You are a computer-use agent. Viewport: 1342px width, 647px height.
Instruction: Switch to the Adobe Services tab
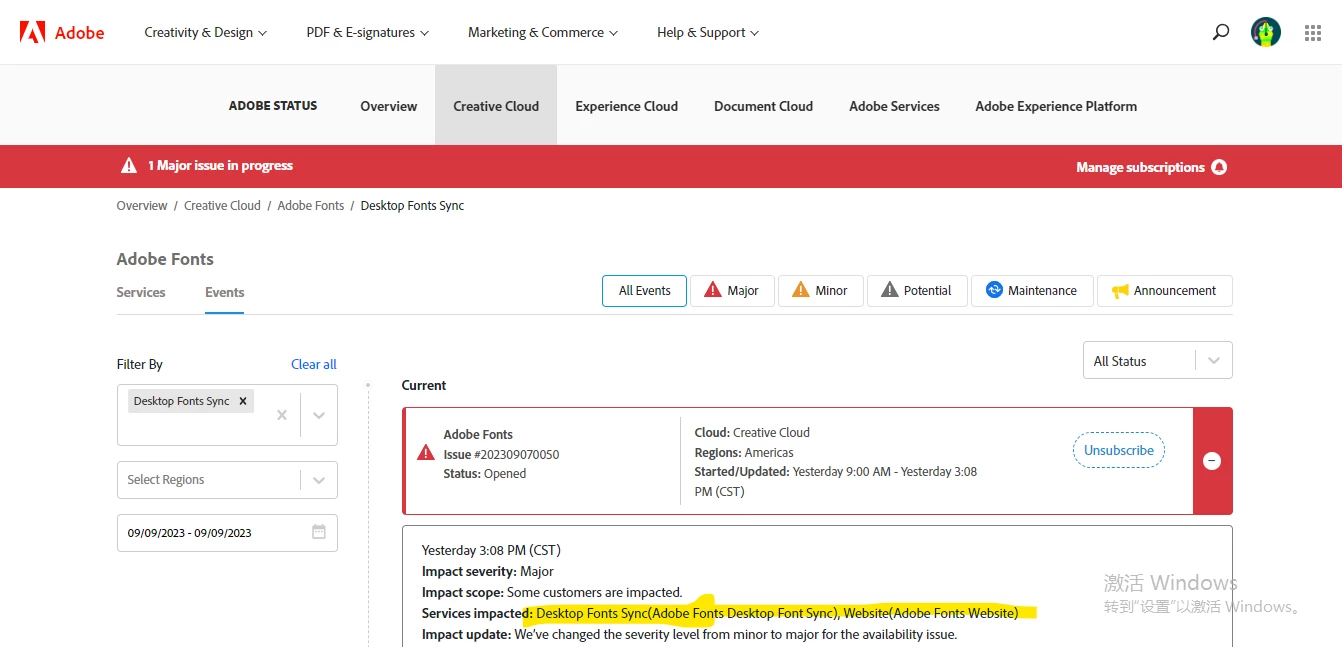click(894, 106)
